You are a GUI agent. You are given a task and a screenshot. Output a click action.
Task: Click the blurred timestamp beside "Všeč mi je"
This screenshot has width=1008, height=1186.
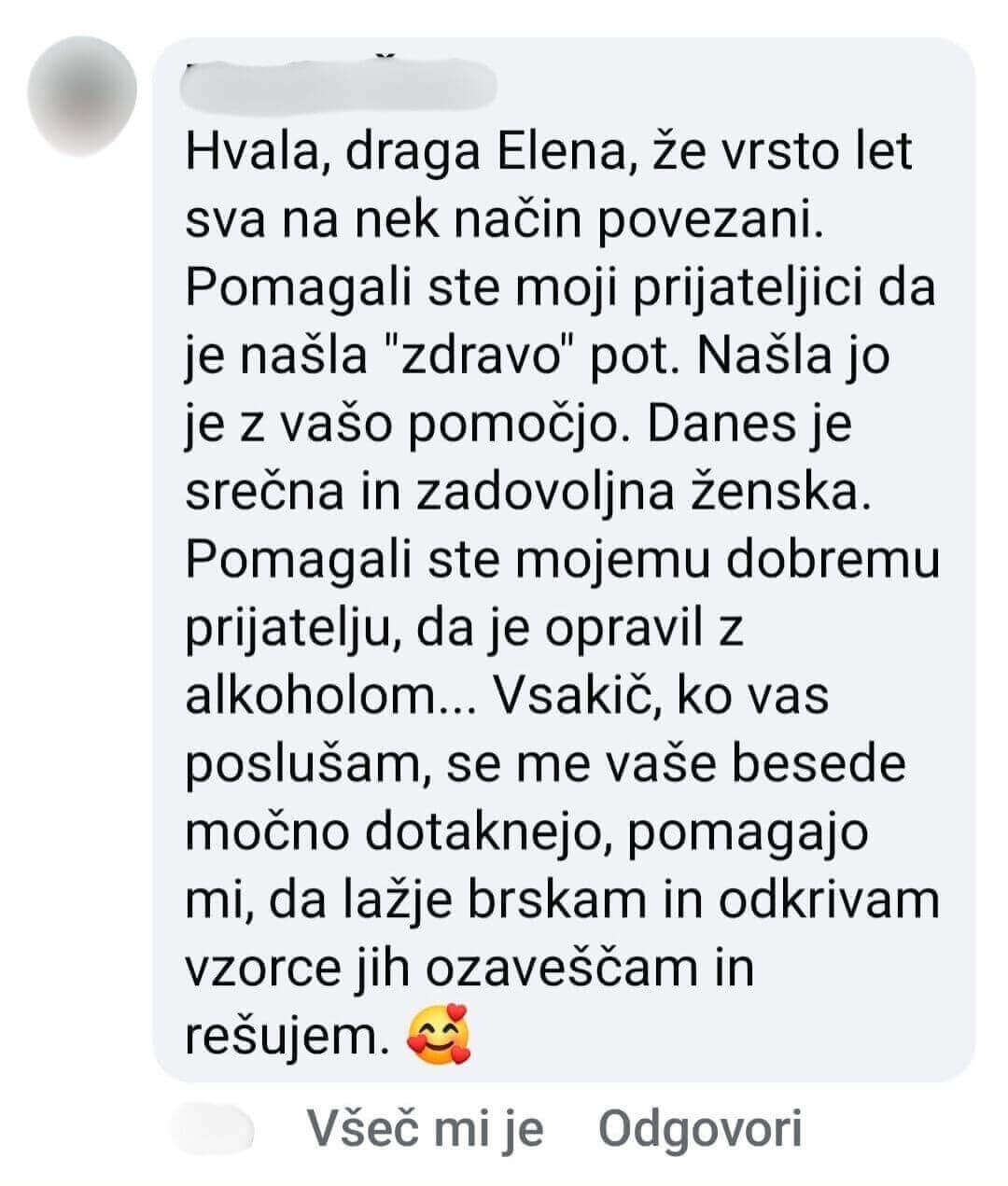pos(214,1130)
